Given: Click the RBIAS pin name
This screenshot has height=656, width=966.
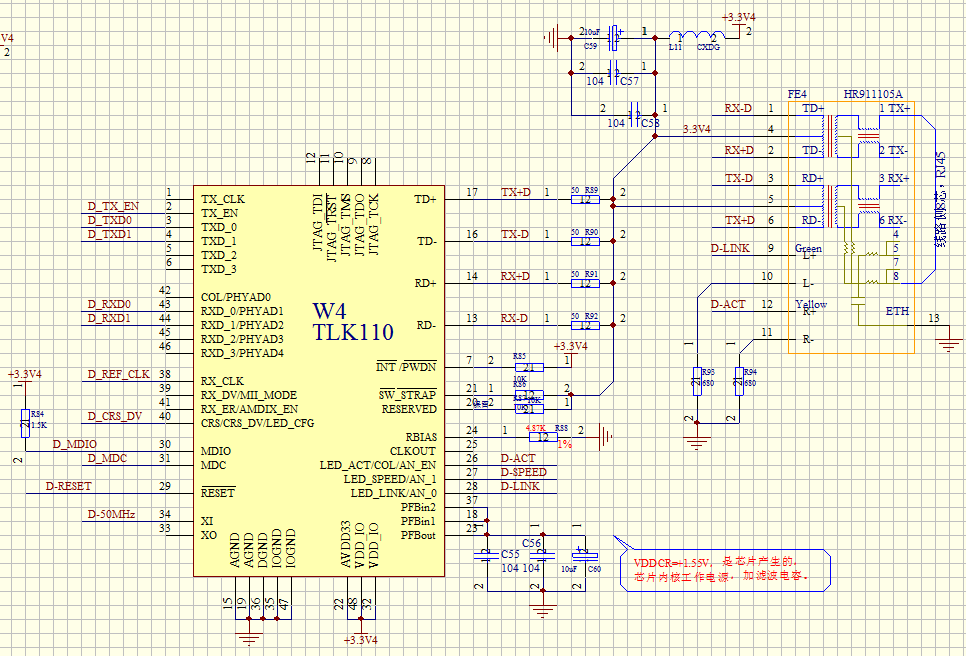Looking at the screenshot, I should tap(421, 437).
